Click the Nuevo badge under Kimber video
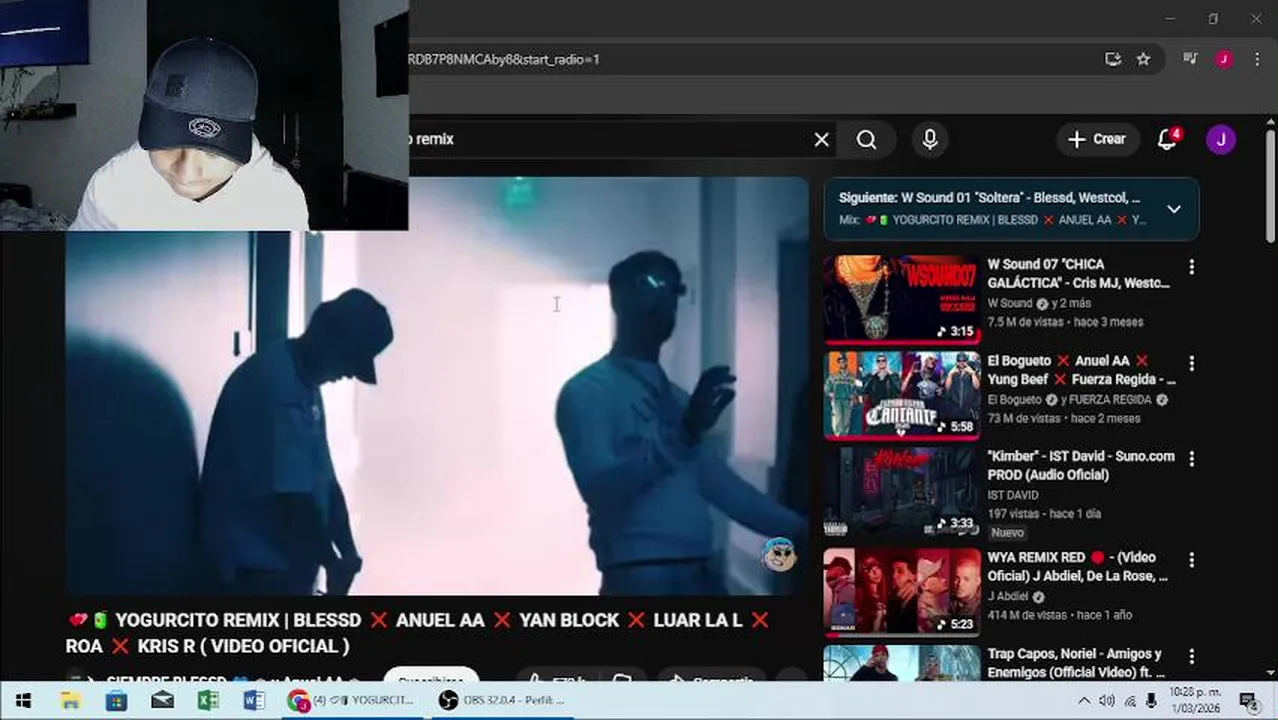Image resolution: width=1278 pixels, height=720 pixels. [x=1007, y=533]
